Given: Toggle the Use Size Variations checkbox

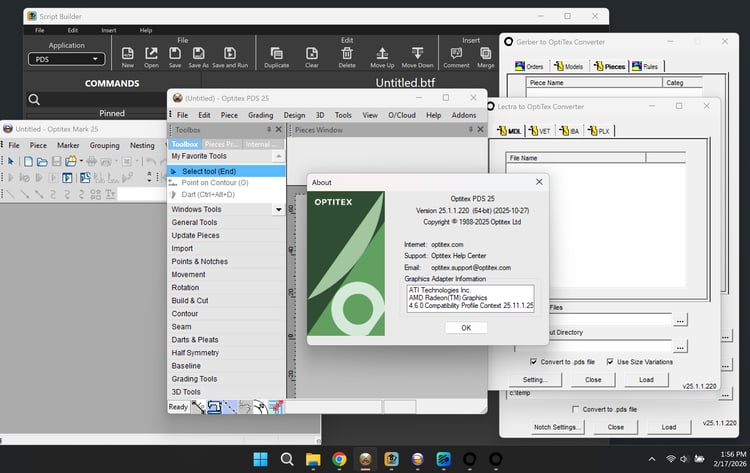Looking at the screenshot, I should tap(609, 361).
